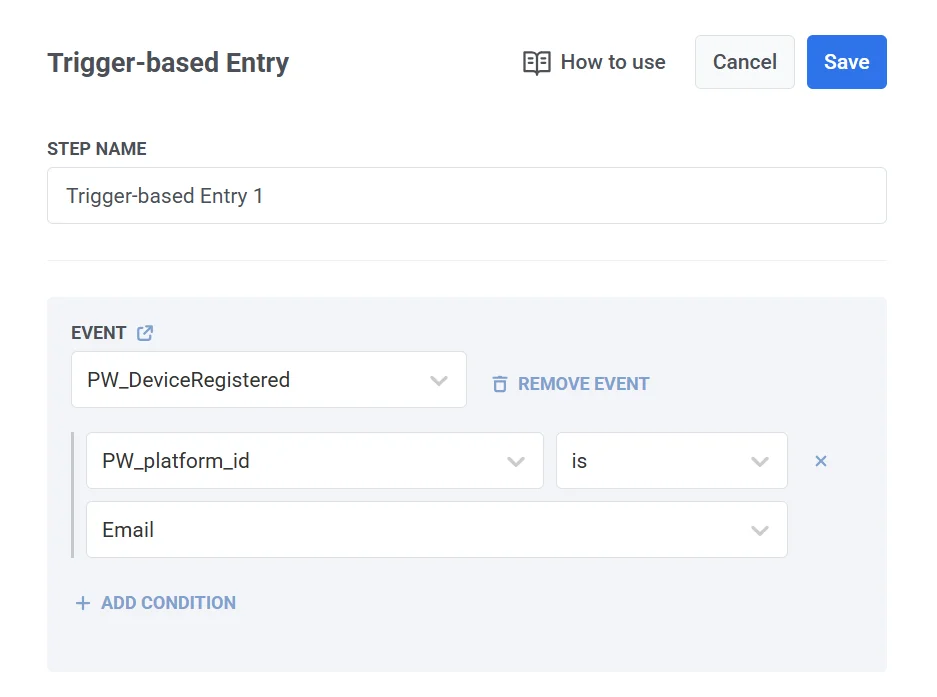Click the chevron on the event selector
Viewport: 937px width, 697px height.
tap(439, 380)
